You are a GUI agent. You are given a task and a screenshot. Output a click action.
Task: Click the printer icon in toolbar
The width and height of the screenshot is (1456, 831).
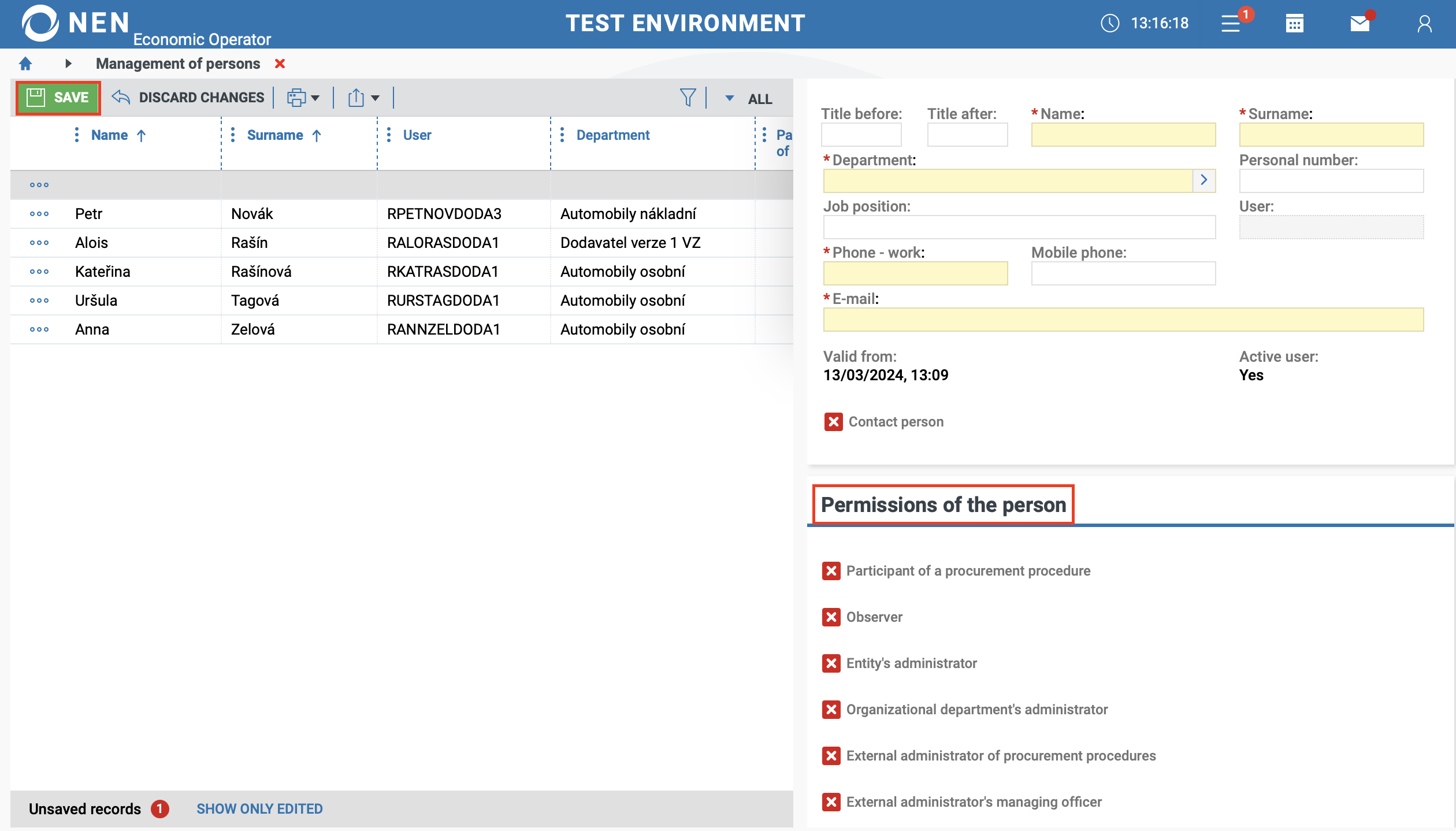point(297,98)
